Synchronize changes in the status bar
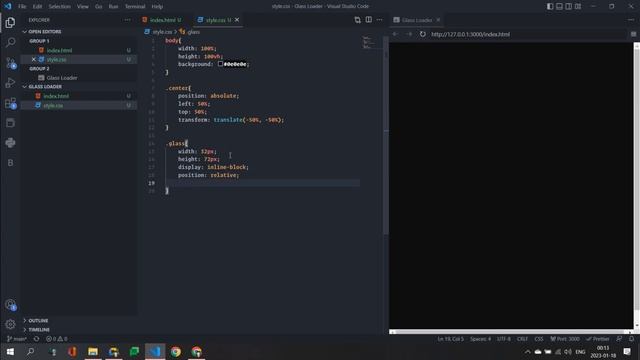640x360 pixels. [x=36, y=339]
